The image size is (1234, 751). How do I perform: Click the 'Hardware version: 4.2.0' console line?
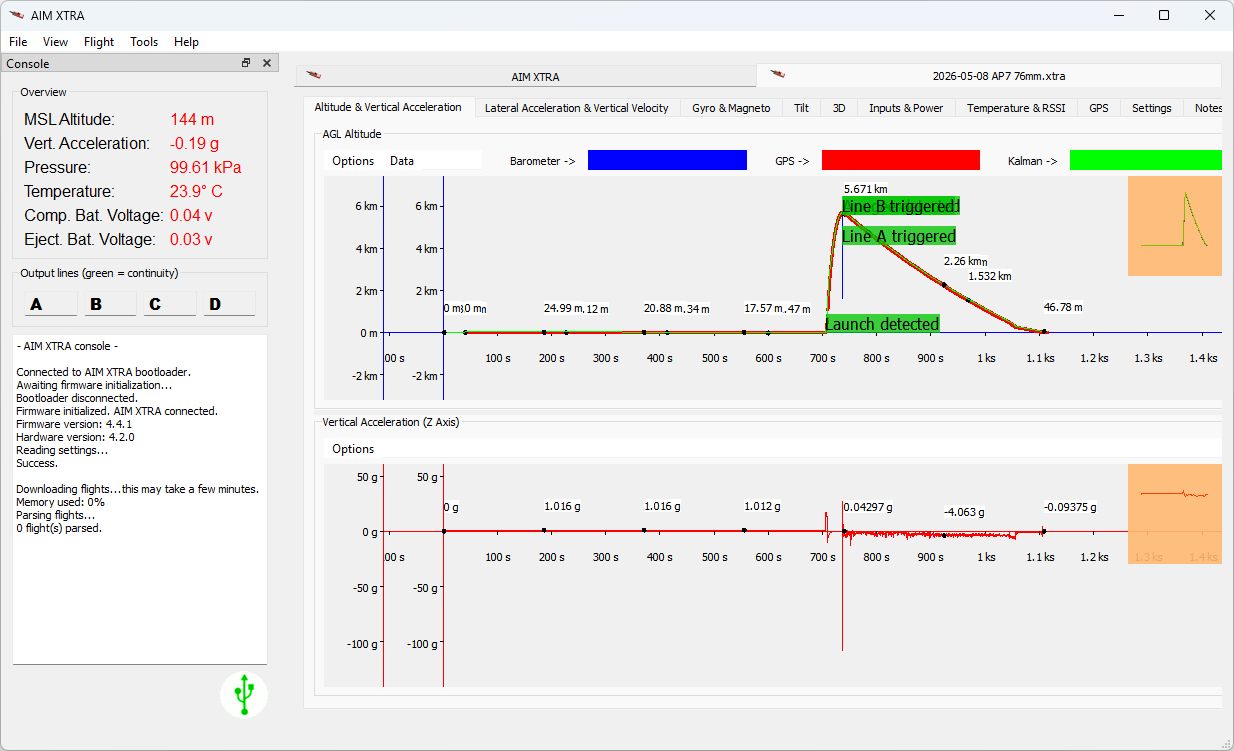tap(75, 437)
